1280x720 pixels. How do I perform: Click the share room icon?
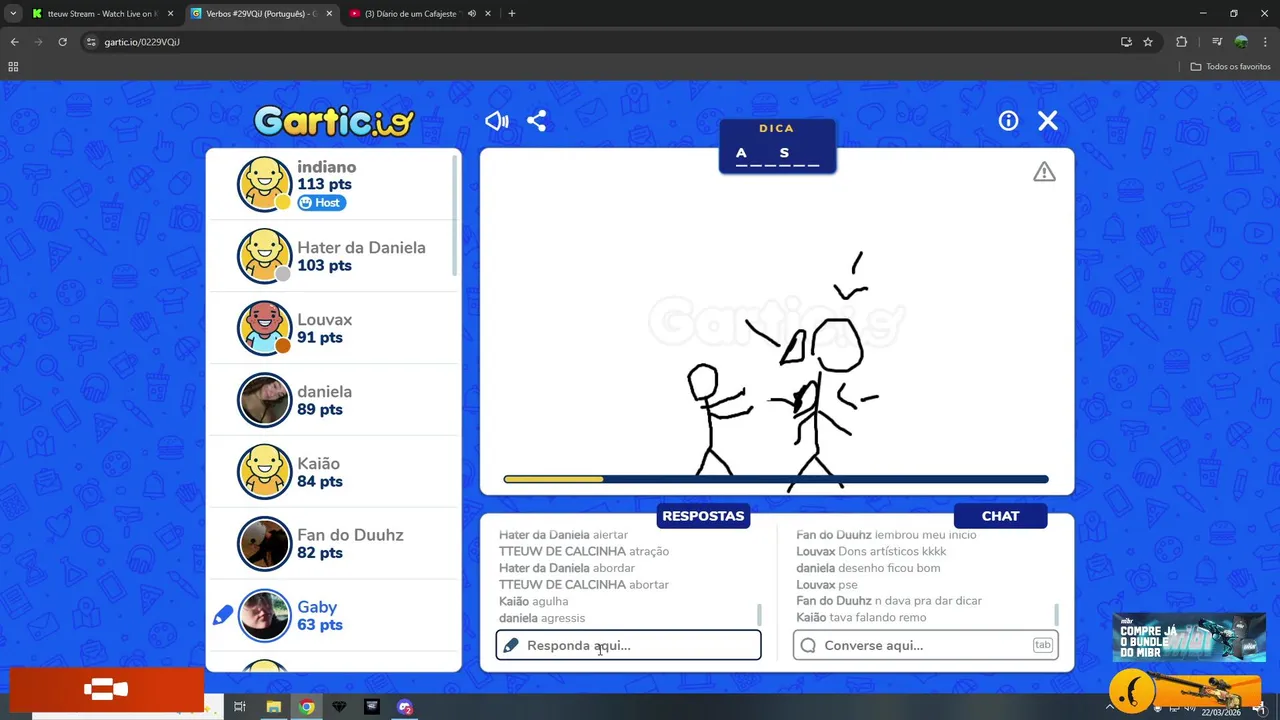point(537,121)
